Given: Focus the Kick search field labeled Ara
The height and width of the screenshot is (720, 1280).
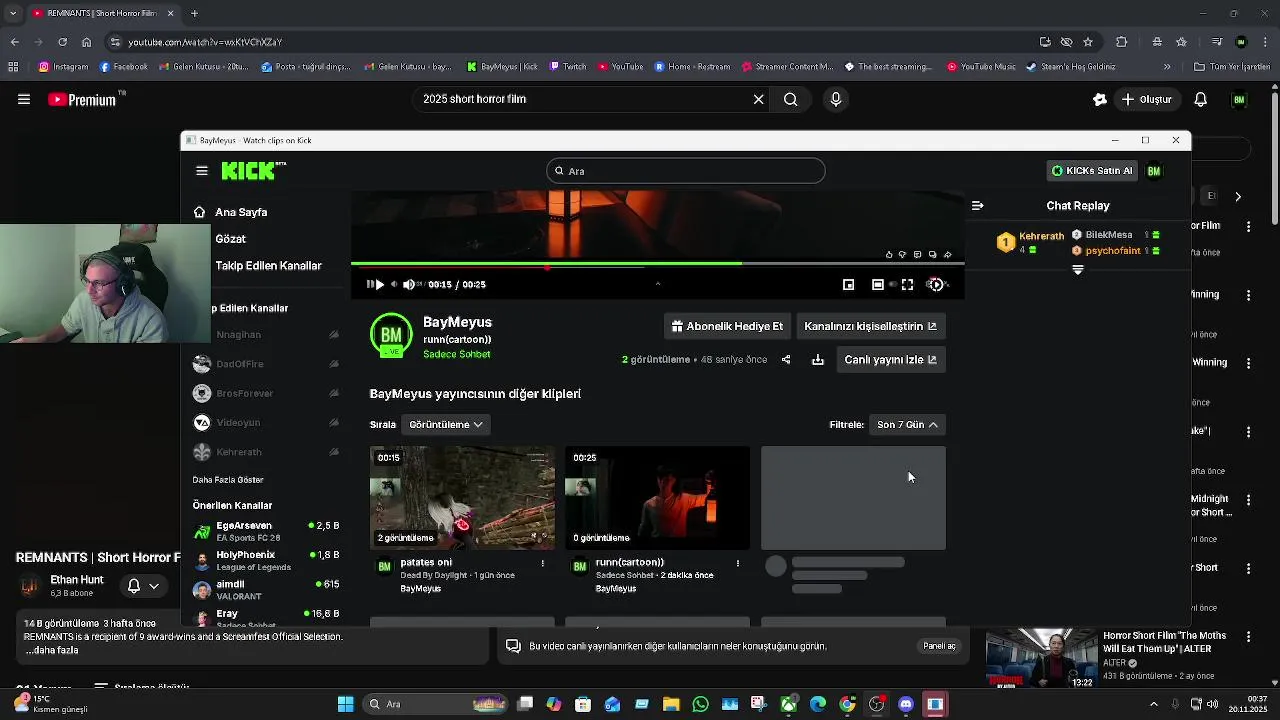Looking at the screenshot, I should pos(686,171).
